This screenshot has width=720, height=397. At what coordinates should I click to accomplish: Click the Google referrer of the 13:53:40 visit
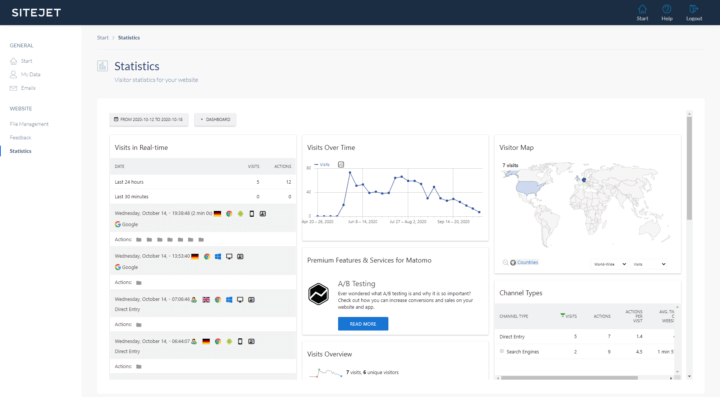(x=126, y=267)
